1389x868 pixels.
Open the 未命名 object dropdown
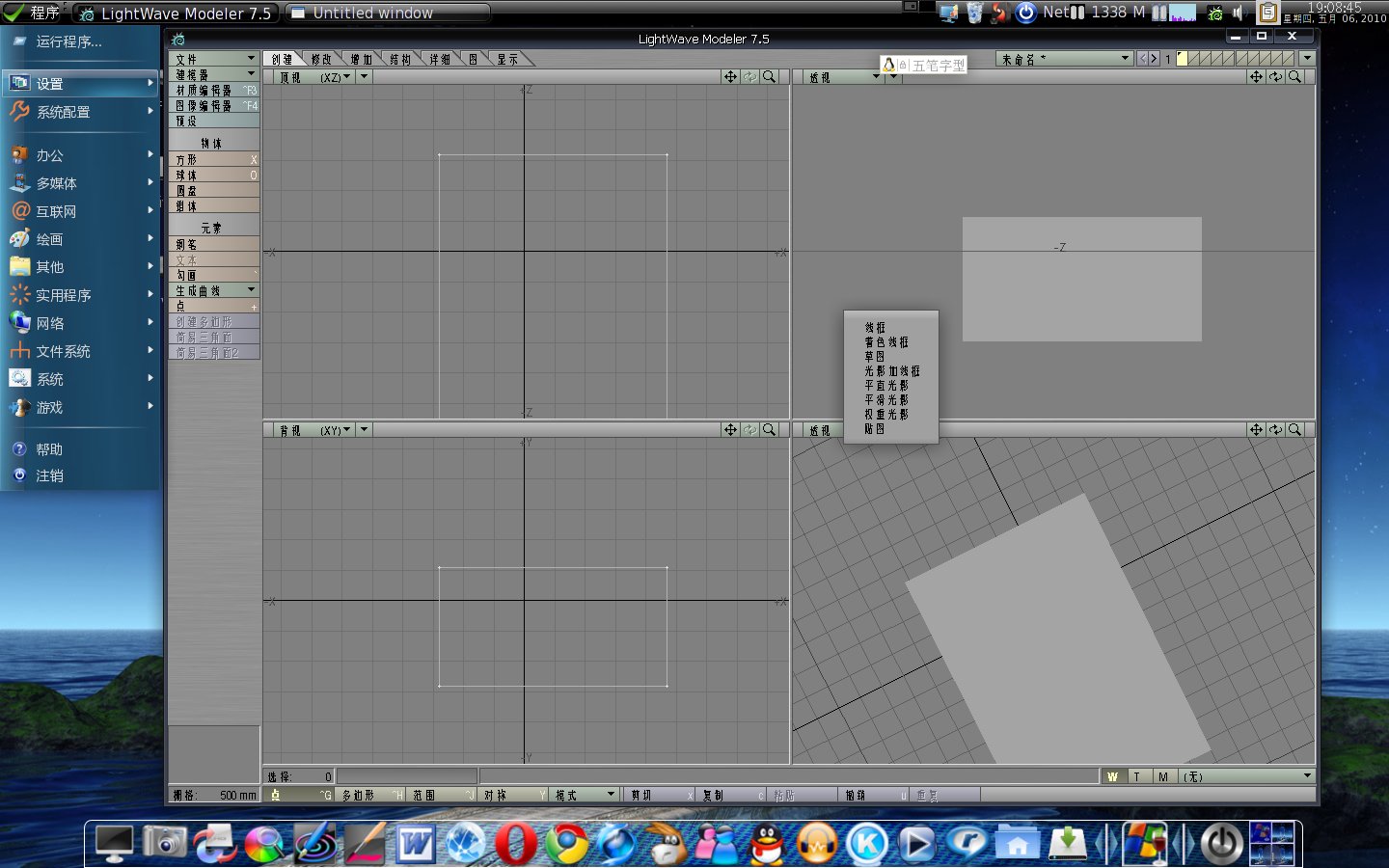pos(1064,59)
